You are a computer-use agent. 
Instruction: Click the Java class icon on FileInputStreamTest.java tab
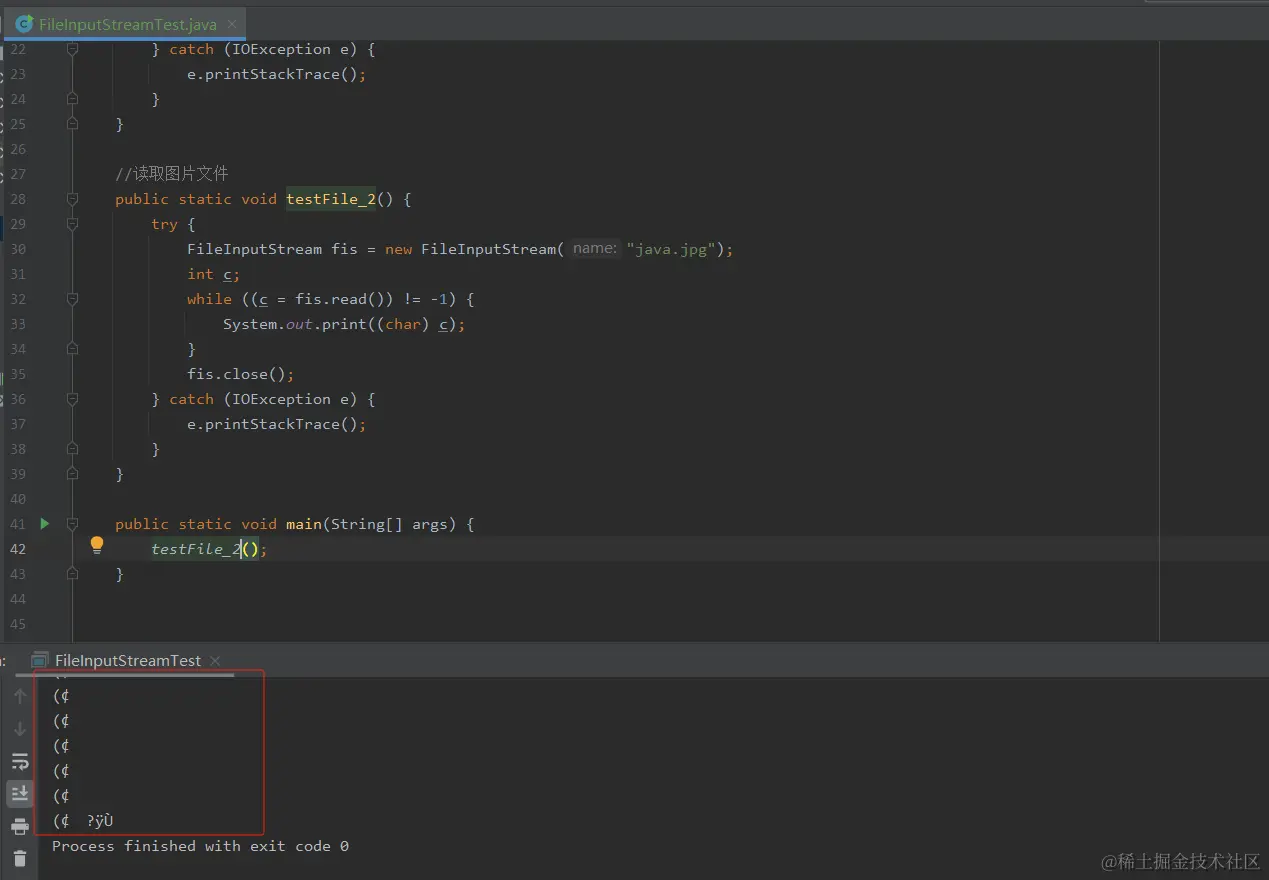tap(24, 24)
